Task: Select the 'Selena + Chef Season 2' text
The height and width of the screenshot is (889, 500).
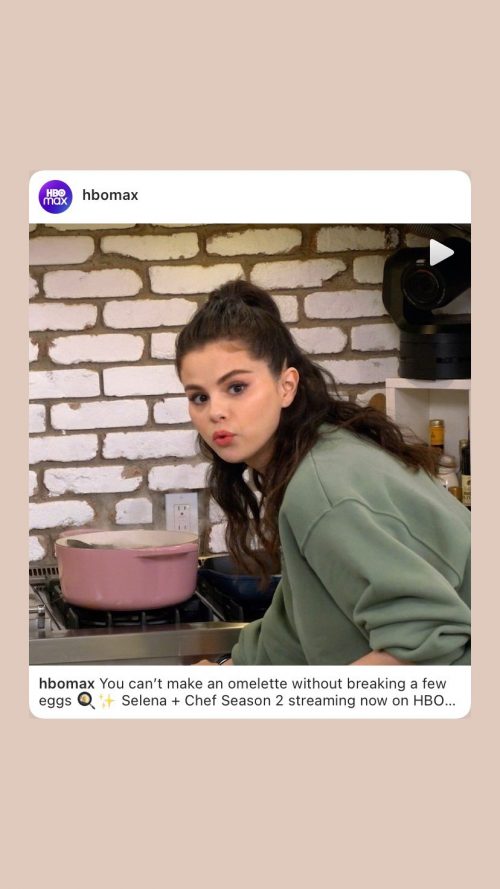Action: 202,701
